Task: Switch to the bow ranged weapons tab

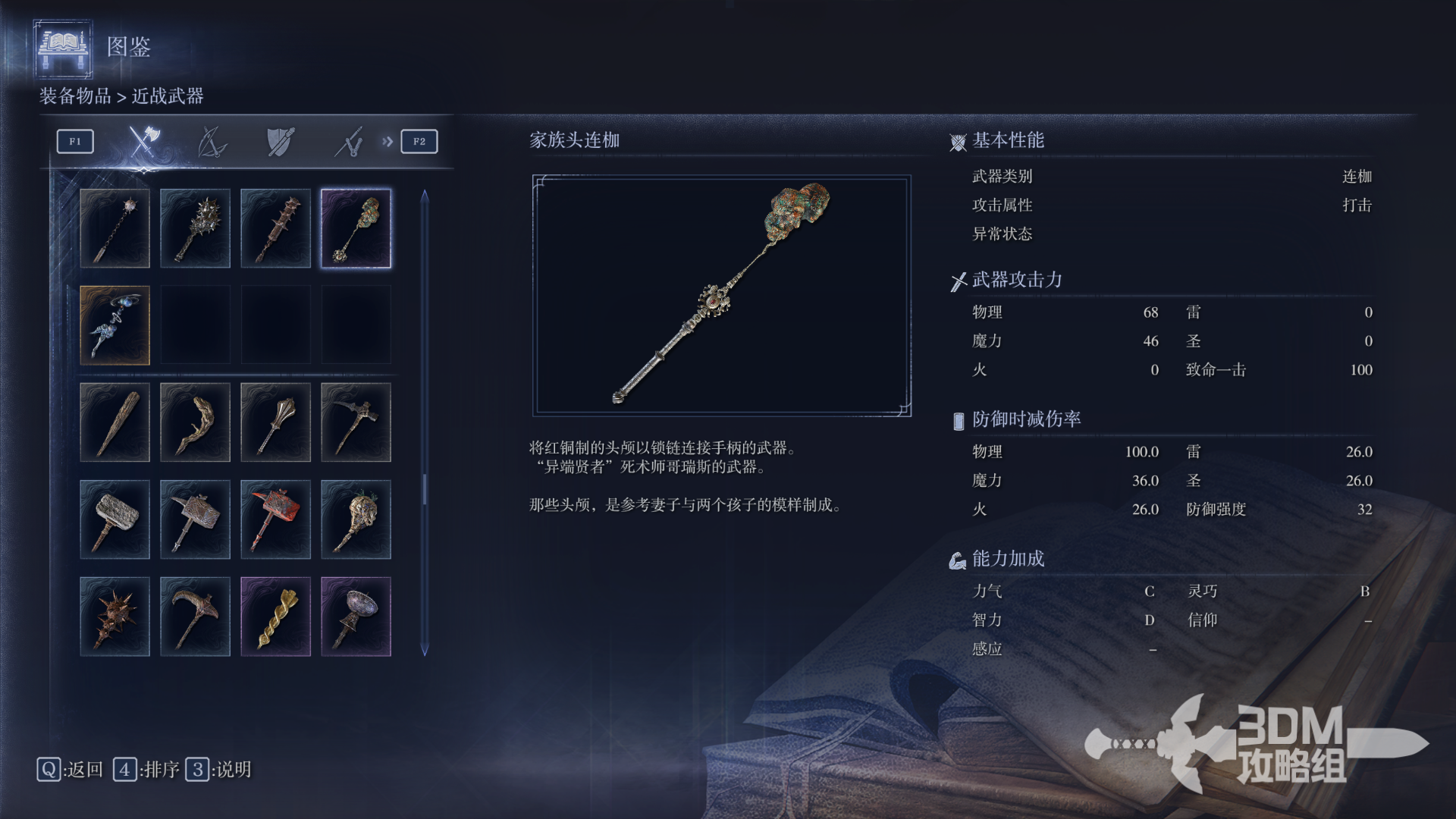Action: coord(212,142)
